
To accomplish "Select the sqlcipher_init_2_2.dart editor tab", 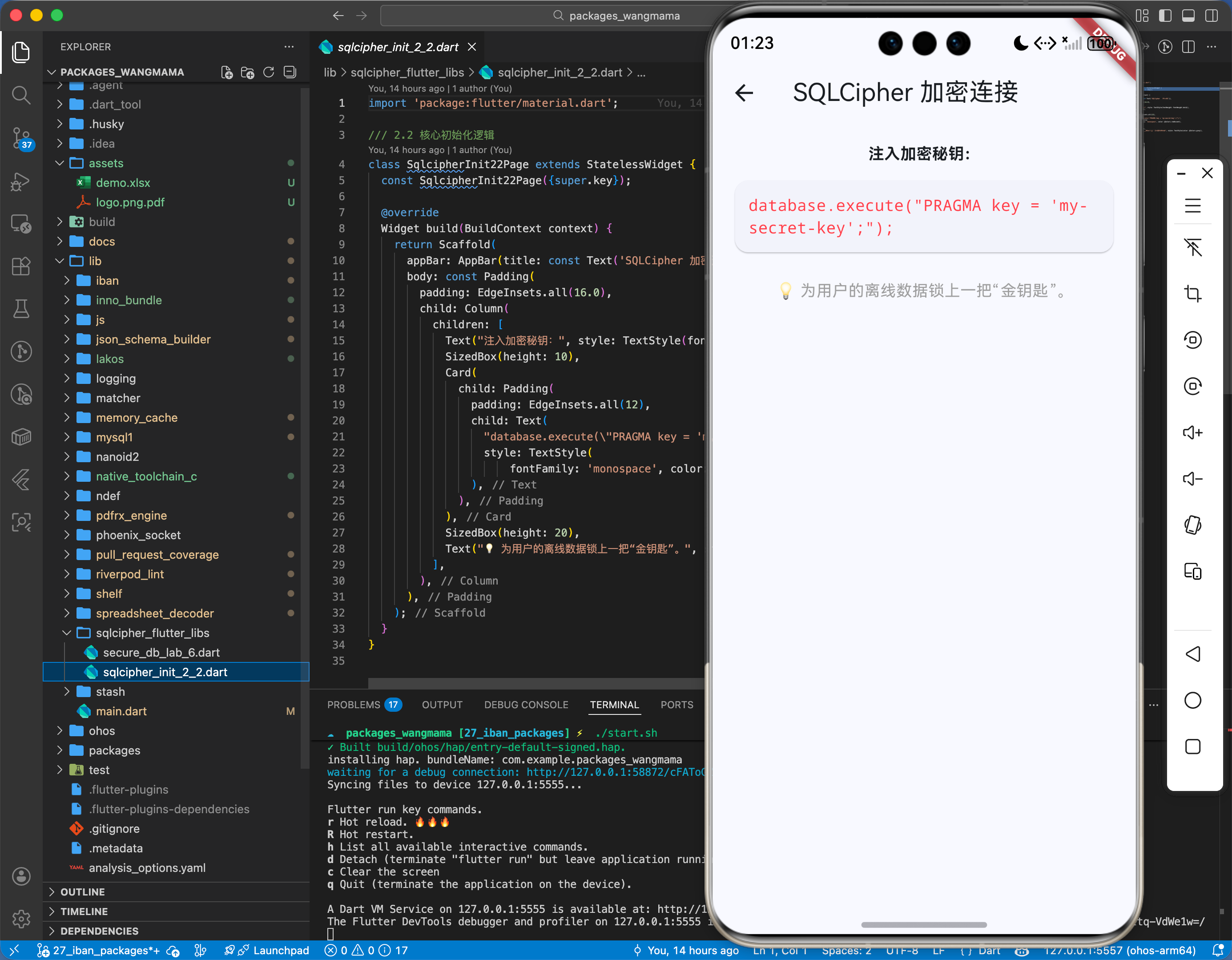I will 398,47.
